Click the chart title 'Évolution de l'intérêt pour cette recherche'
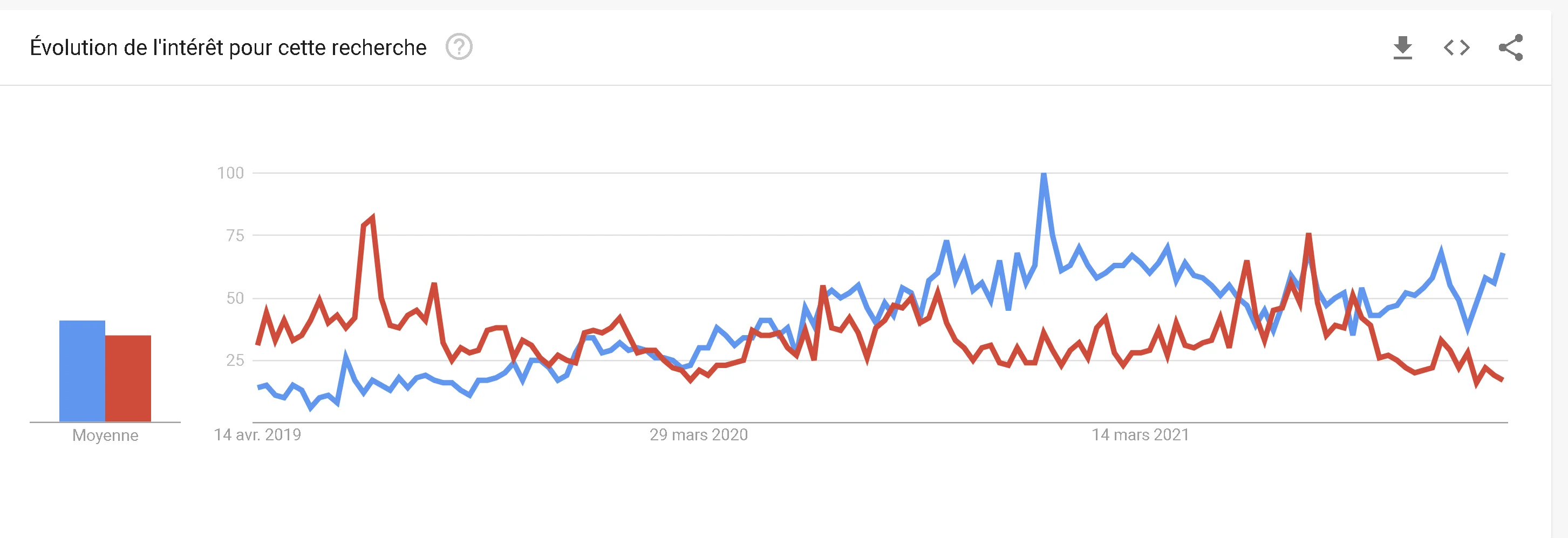Image resolution: width=1568 pixels, height=538 pixels. click(x=228, y=47)
